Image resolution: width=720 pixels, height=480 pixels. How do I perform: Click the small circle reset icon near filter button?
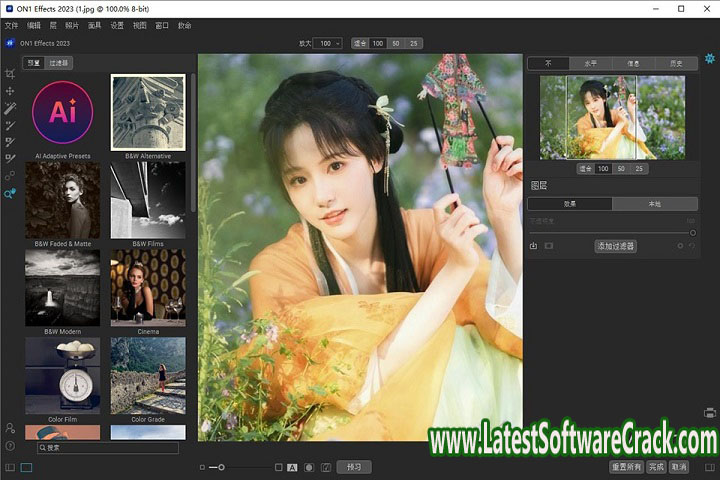(680, 246)
